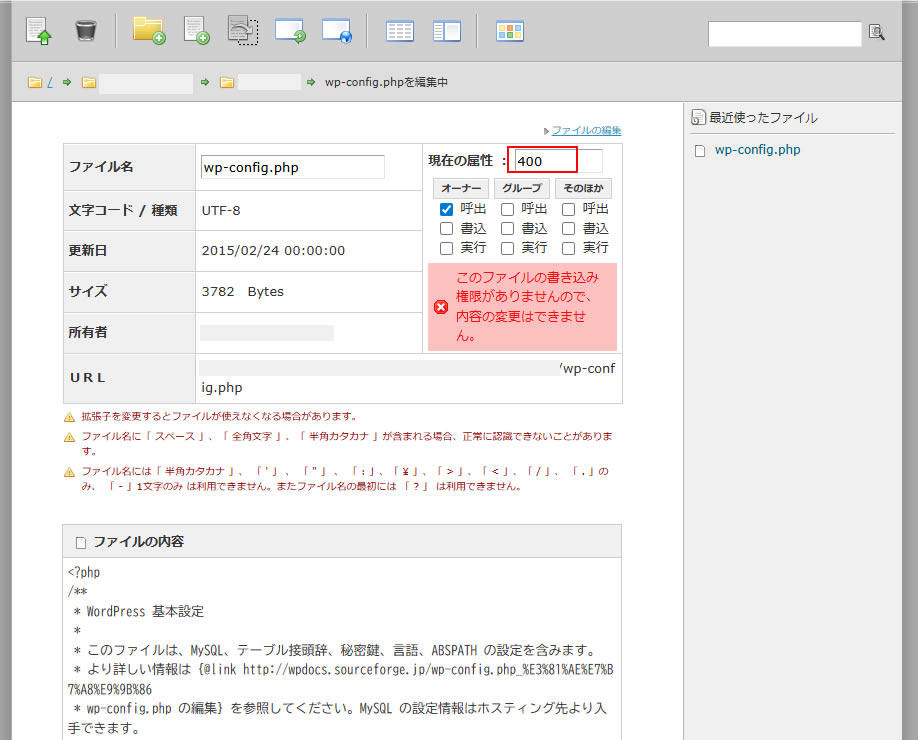Open the そのほか permission section
Image resolution: width=918 pixels, height=740 pixels.
584,188
